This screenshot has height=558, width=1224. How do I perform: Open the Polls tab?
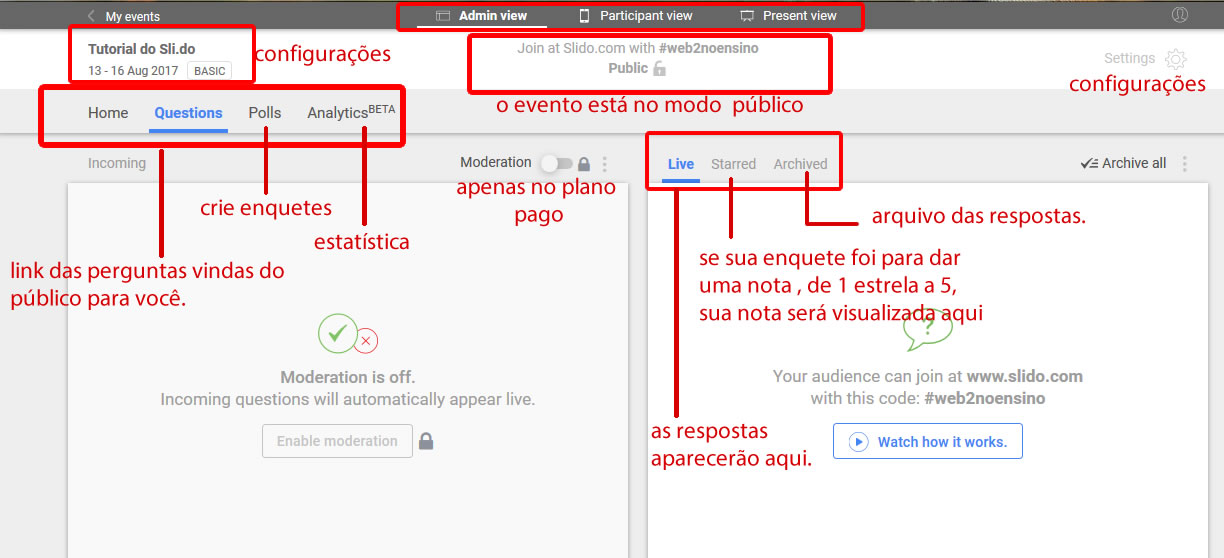(265, 113)
